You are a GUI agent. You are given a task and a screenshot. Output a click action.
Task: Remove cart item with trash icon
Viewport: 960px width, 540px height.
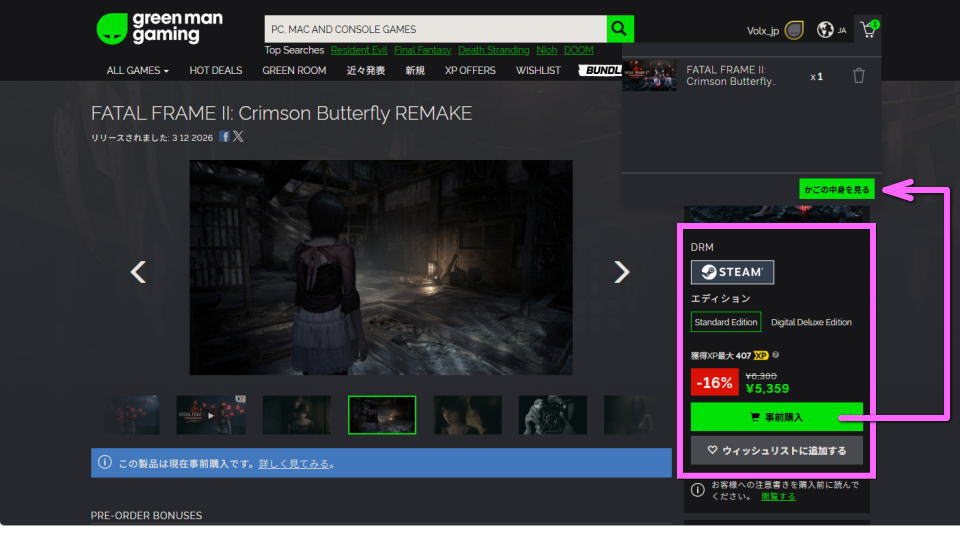[858, 76]
